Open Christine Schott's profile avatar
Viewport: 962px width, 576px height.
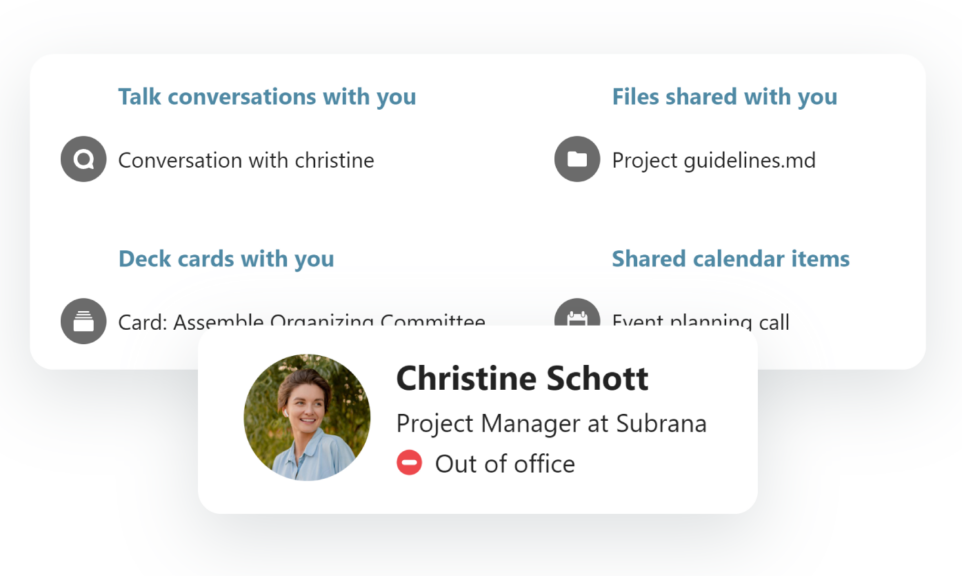(x=308, y=416)
